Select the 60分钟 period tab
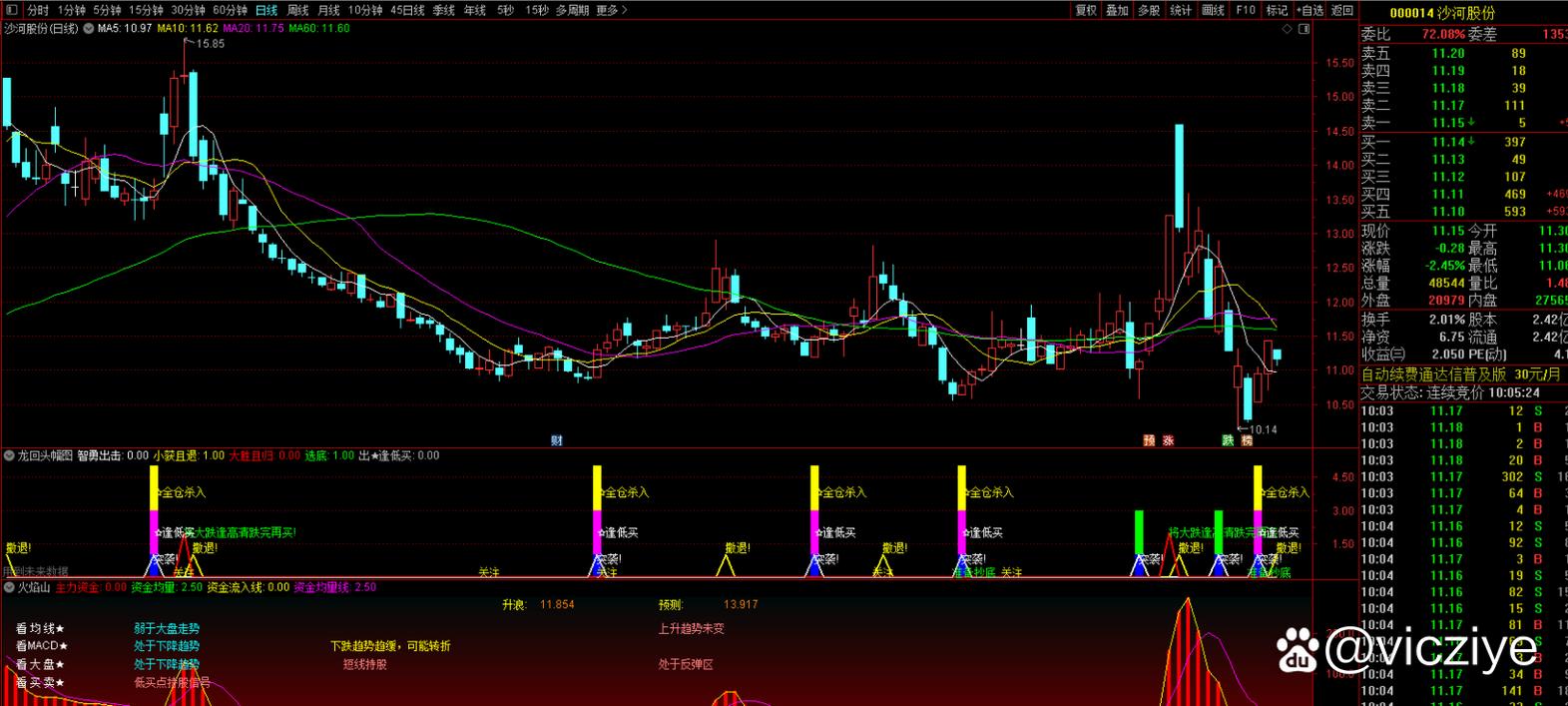 [230, 10]
